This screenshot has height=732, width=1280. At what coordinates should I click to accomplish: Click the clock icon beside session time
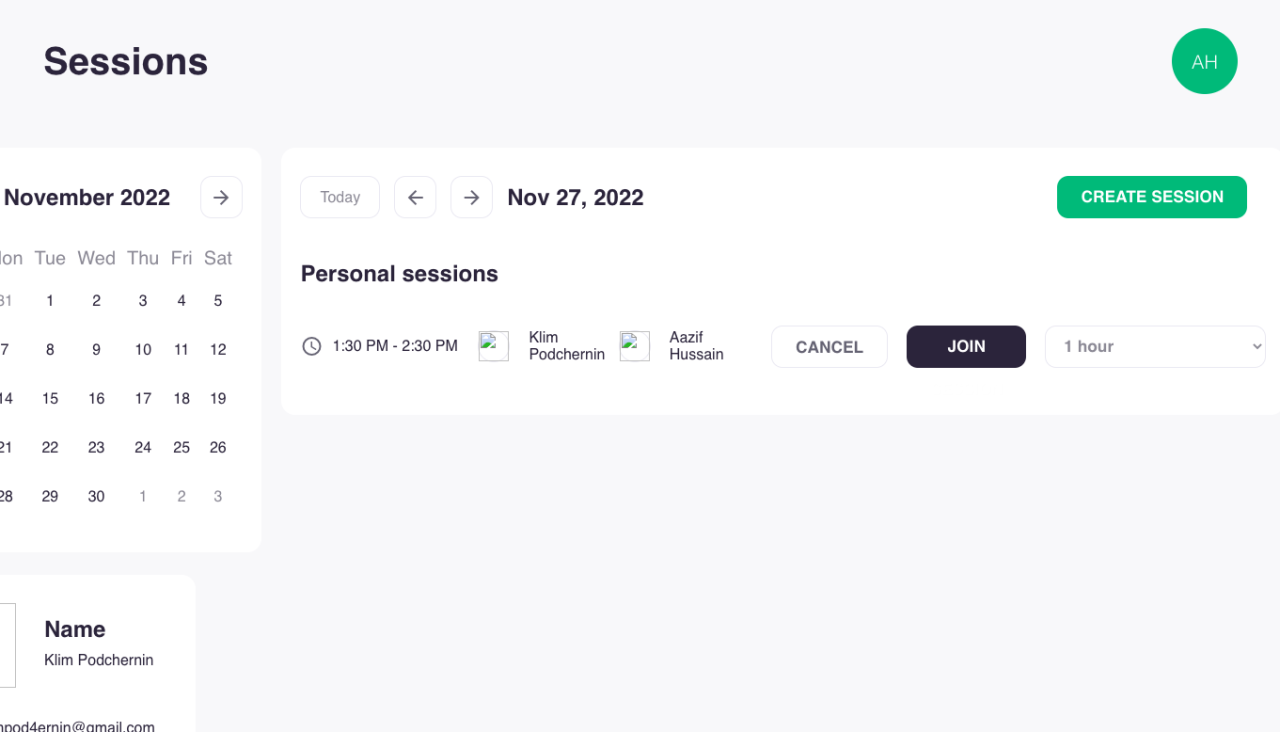[312, 346]
